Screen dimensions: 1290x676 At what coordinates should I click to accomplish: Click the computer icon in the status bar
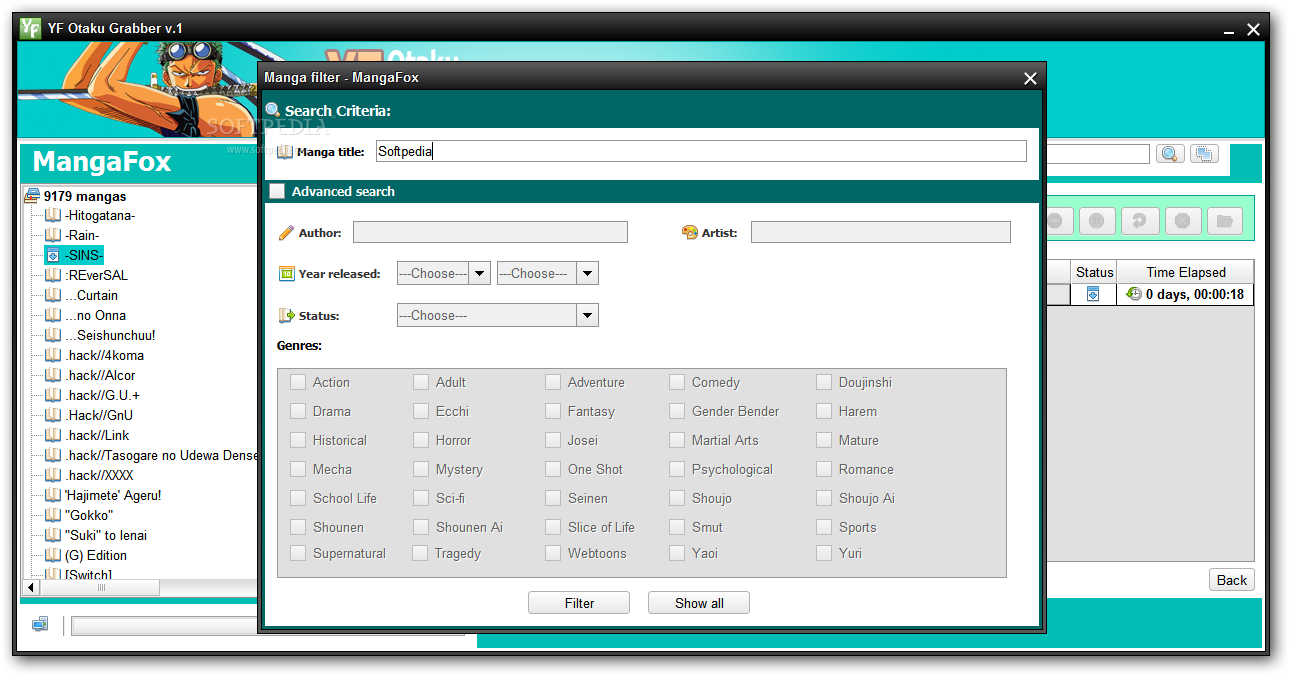40,624
